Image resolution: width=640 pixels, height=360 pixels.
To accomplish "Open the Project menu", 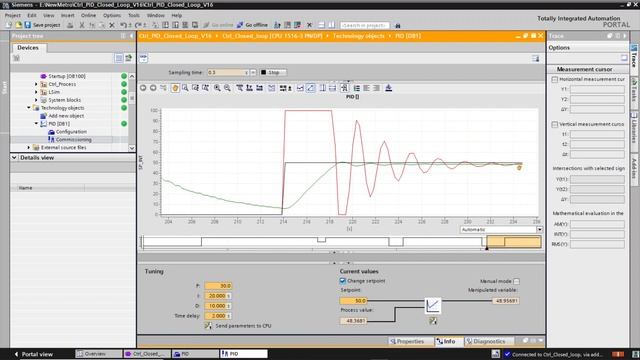I will pos(13,15).
